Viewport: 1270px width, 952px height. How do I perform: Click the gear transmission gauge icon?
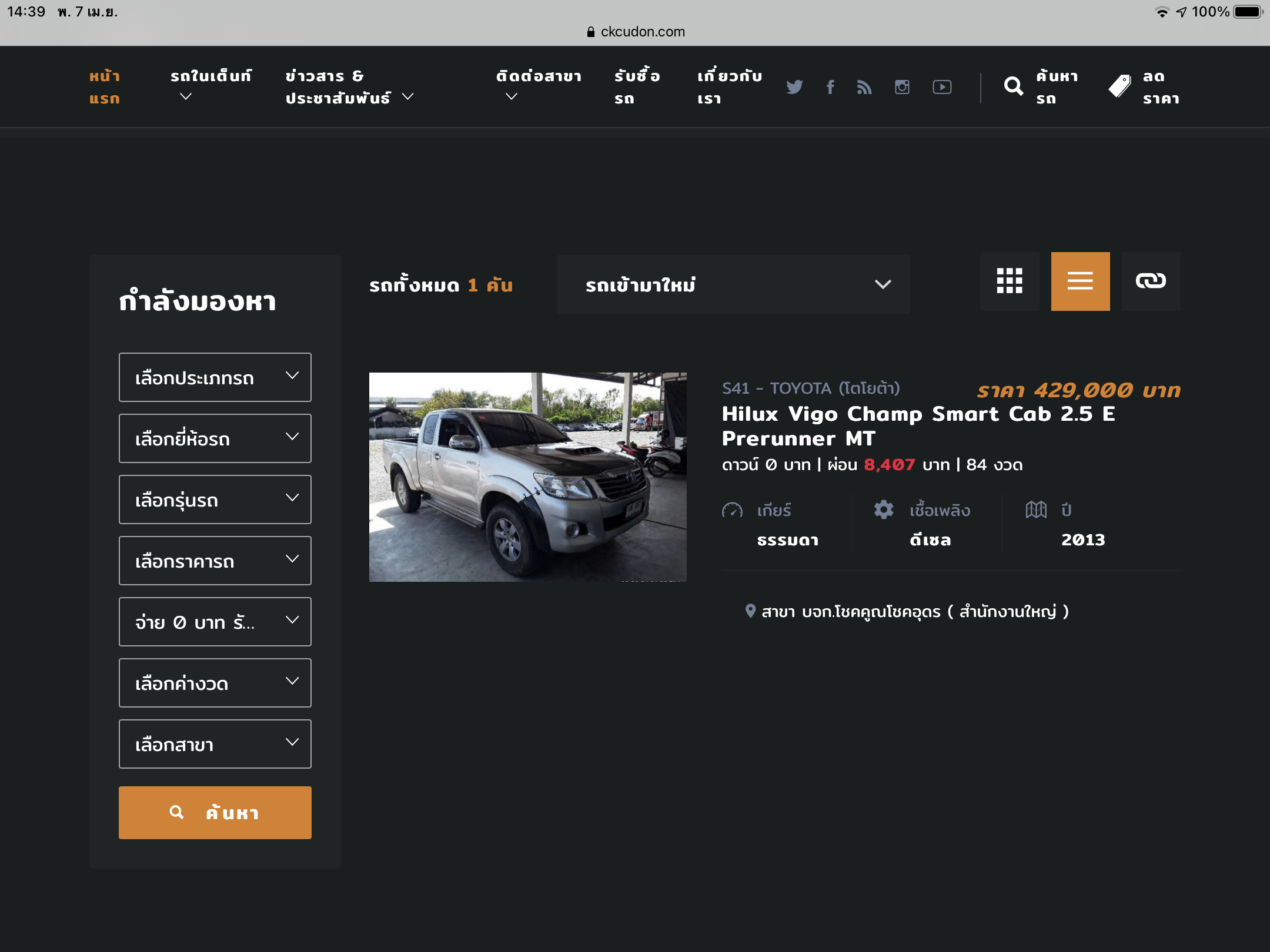tap(732, 510)
